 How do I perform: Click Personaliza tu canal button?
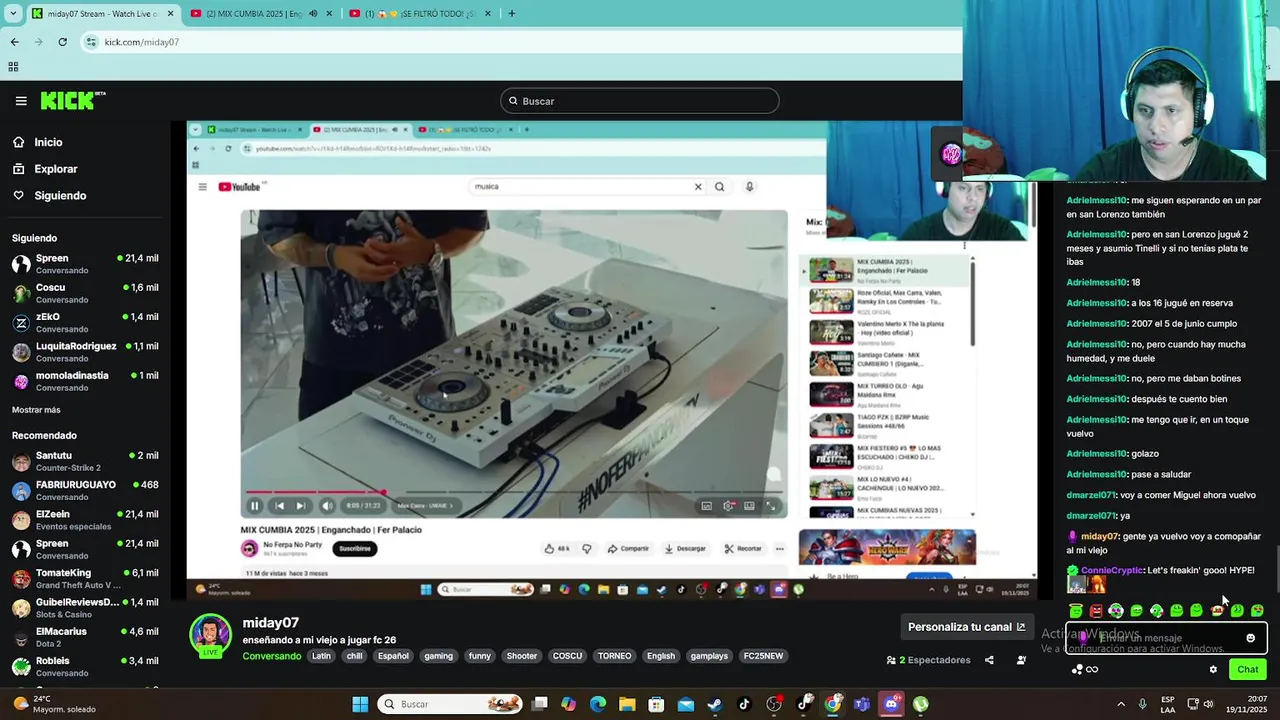pos(966,627)
